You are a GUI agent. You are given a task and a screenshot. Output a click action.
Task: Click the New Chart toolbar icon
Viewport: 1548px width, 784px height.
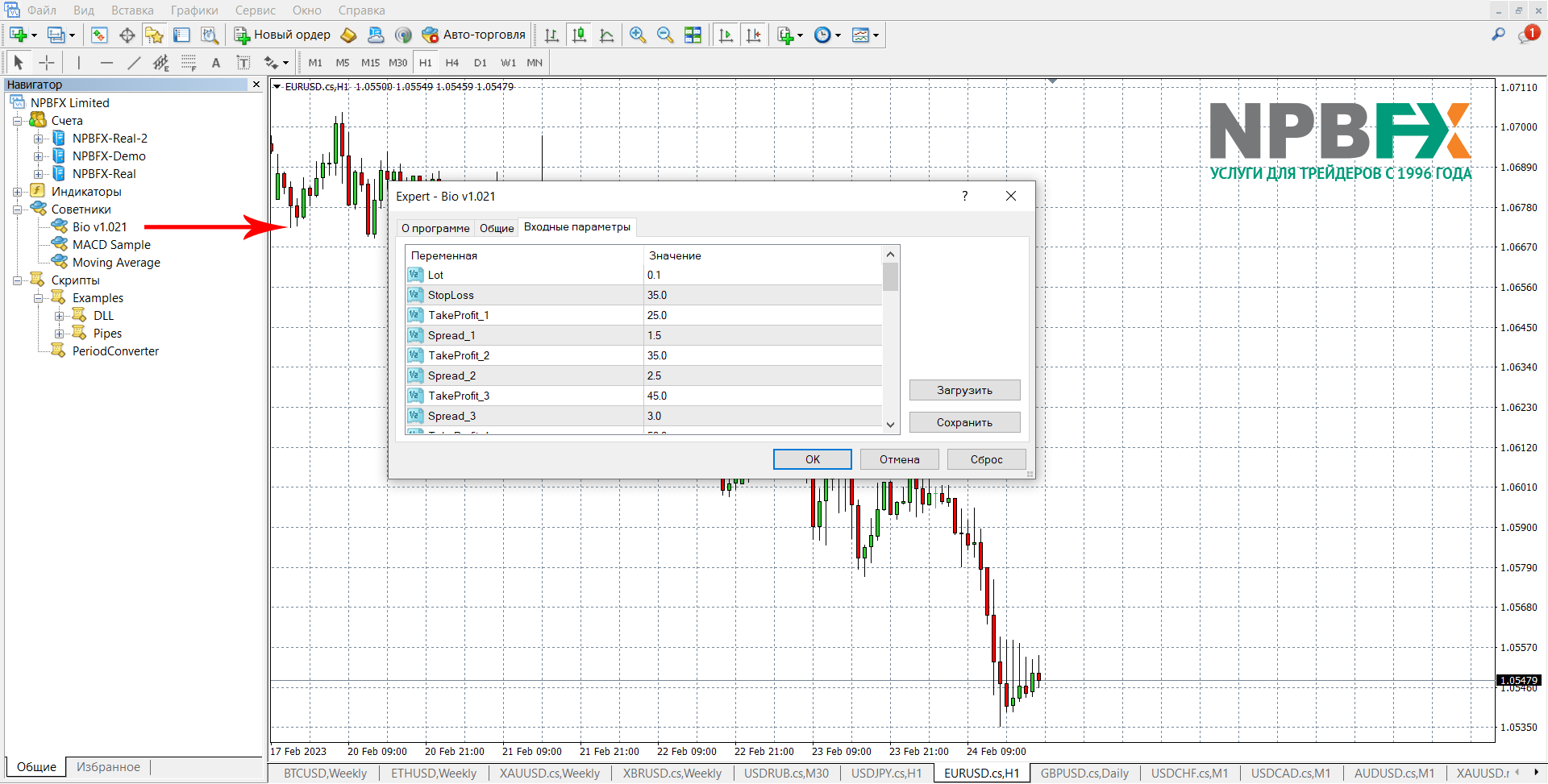pos(18,35)
